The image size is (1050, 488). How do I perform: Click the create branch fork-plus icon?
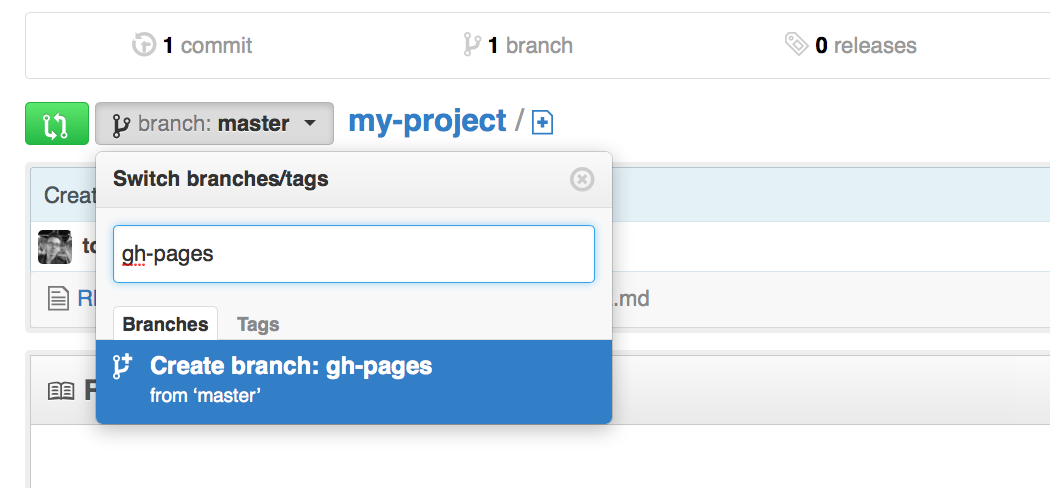[123, 367]
